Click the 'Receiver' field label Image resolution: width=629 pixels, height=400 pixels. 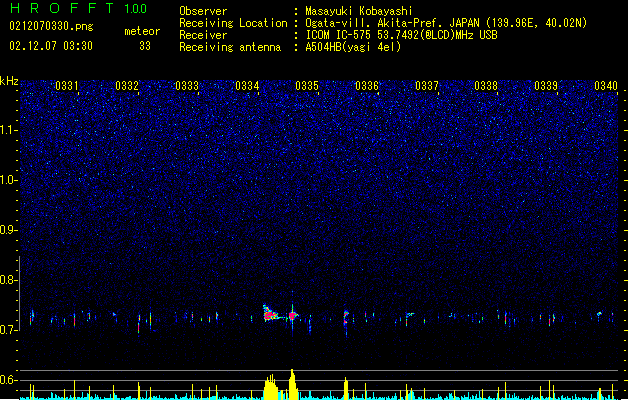203,35
